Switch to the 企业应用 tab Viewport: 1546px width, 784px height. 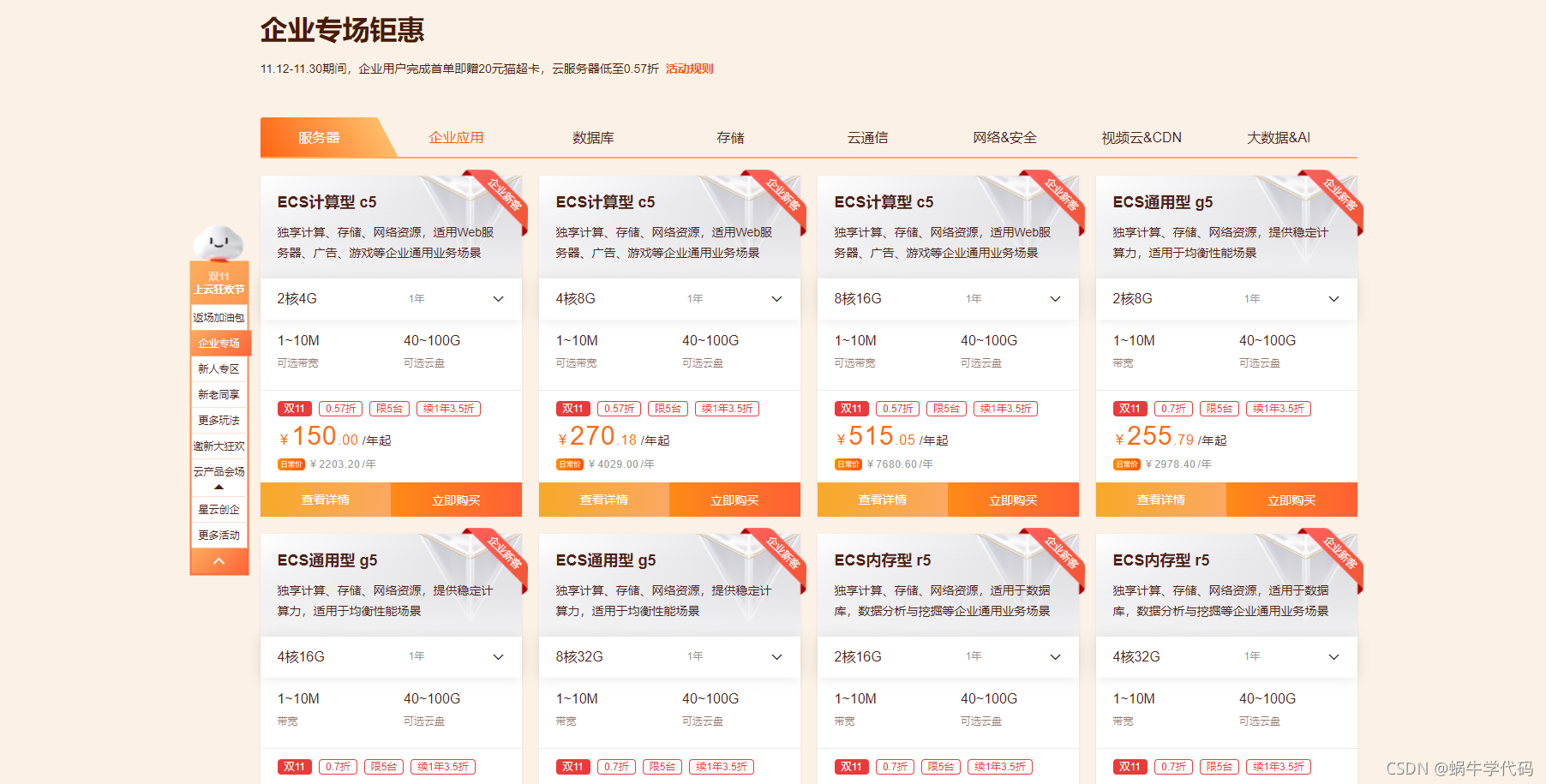coord(456,137)
